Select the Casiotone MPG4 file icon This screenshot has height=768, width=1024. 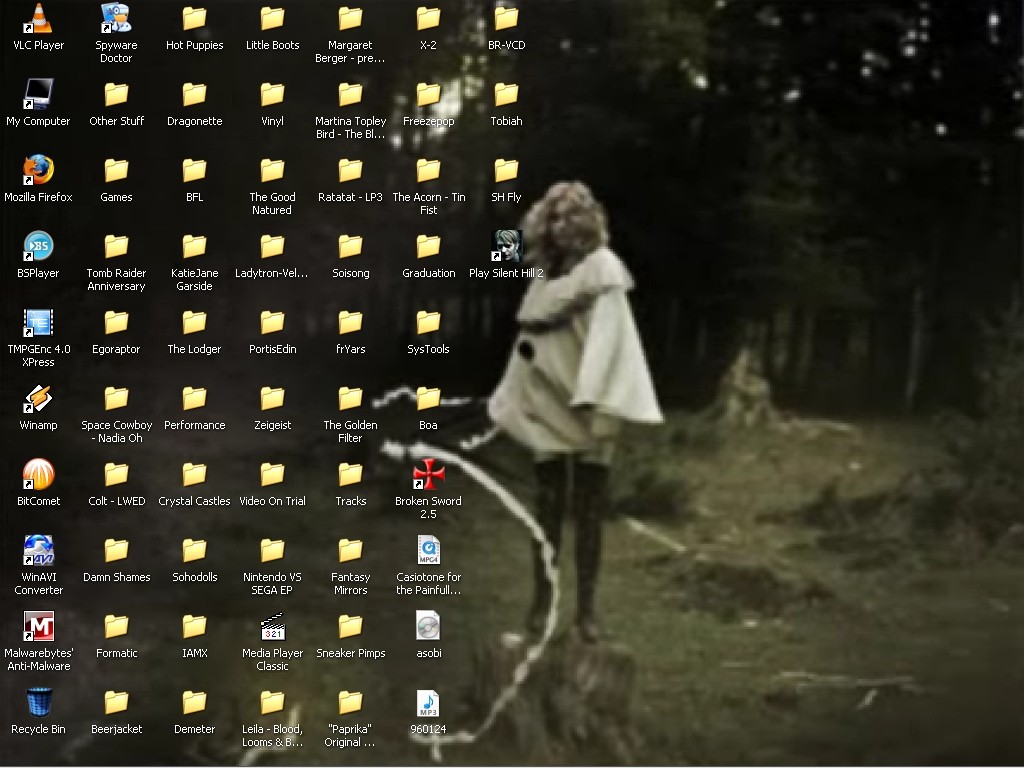[428, 551]
